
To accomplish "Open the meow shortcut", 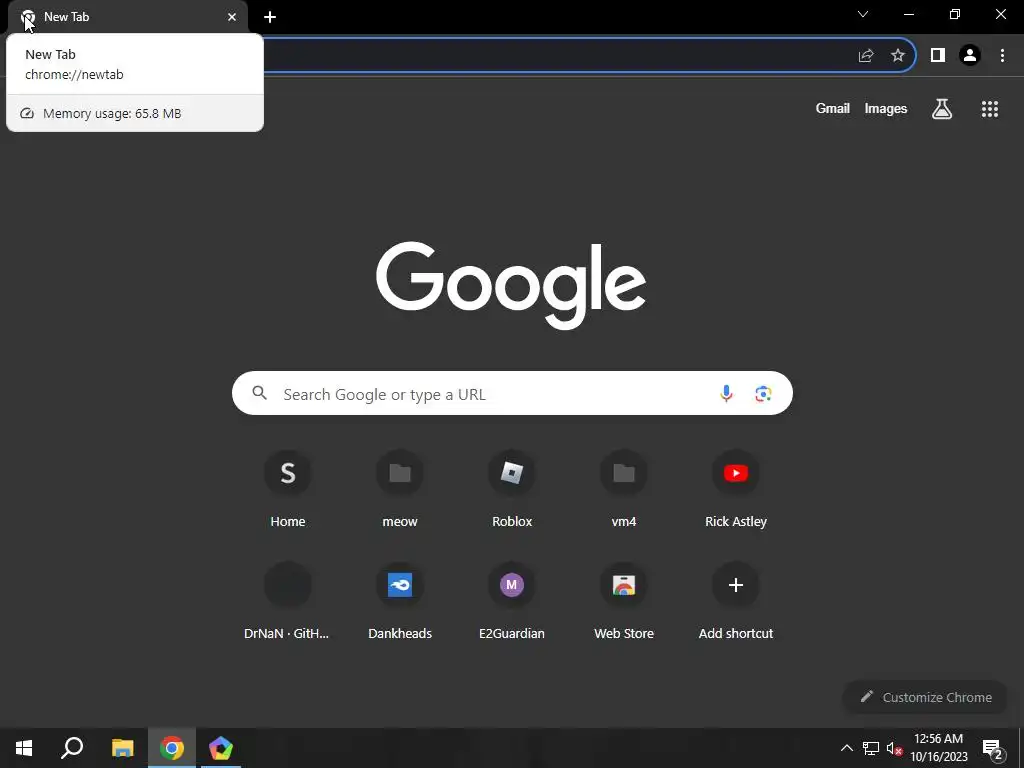I will tap(400, 488).
